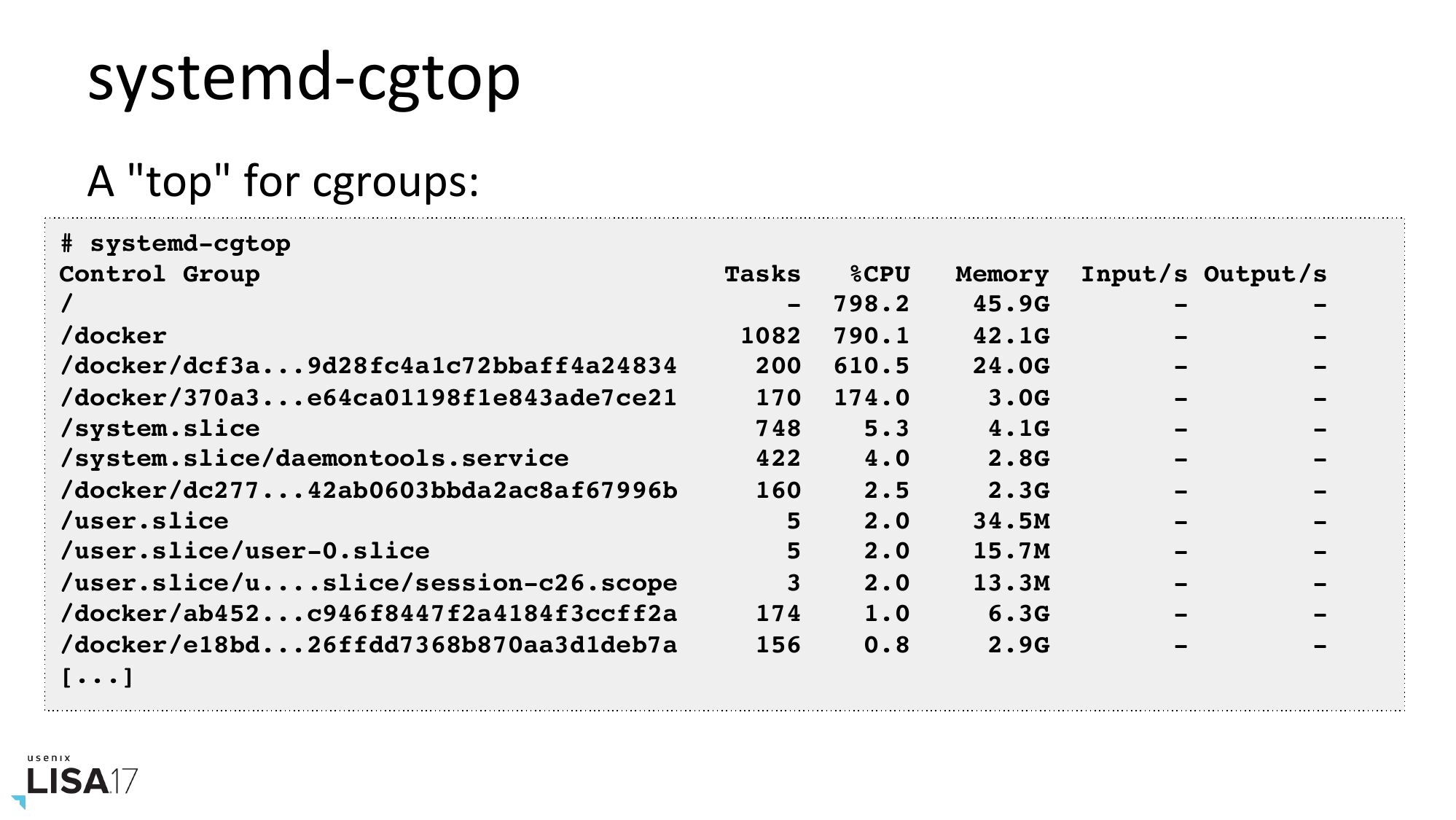Click the 798.2 %CPU value
The width and height of the screenshot is (1456, 820).
(871, 305)
